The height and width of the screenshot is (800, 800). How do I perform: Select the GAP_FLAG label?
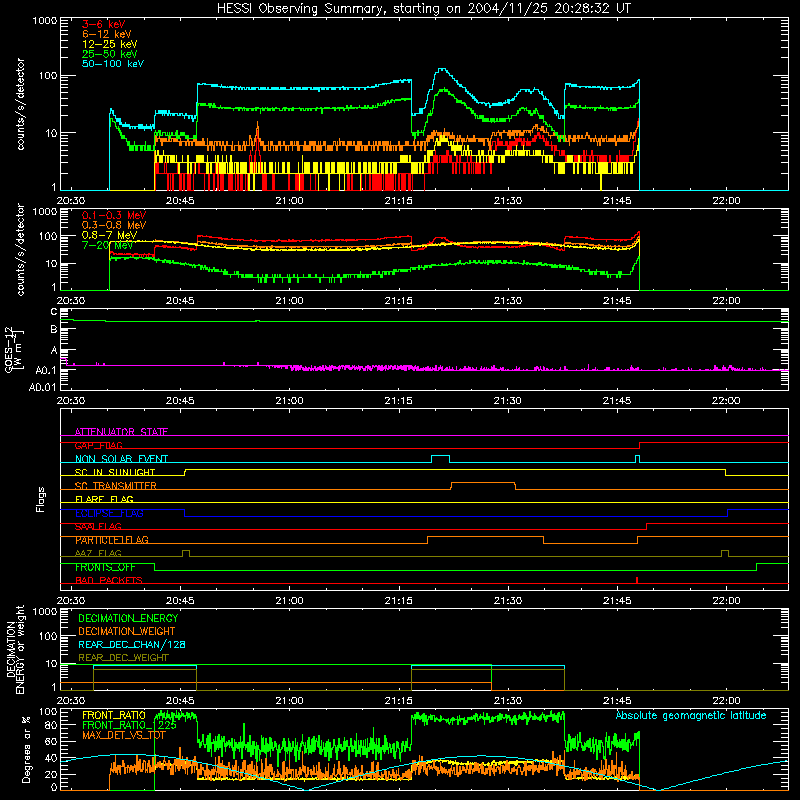pos(98,445)
